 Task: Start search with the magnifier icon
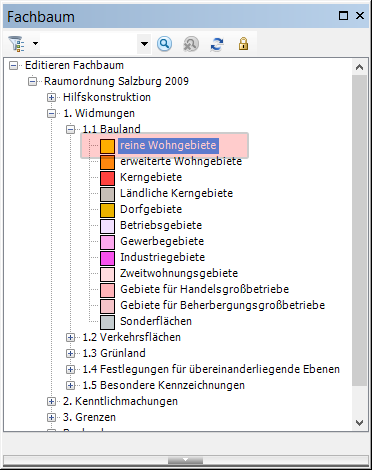(x=164, y=44)
